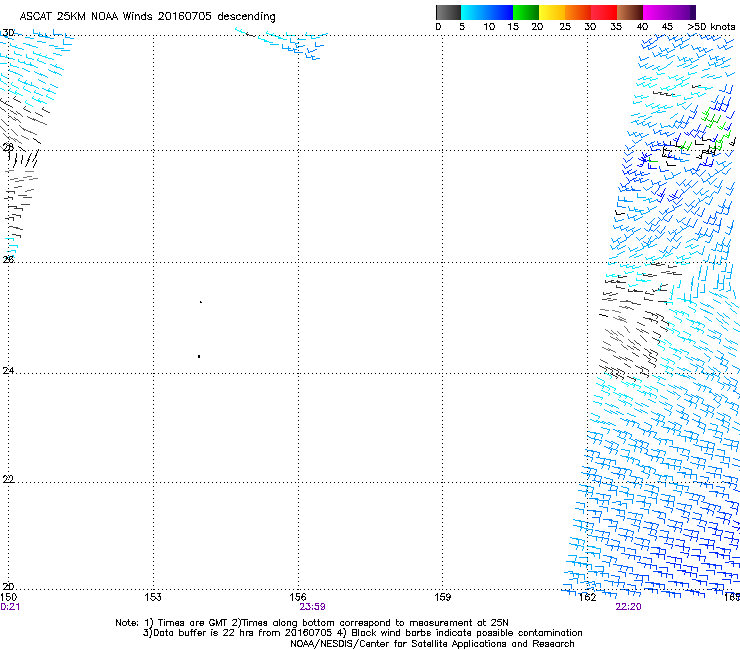Click the "NOAA/NESDIS/Center for Satellite Applications and Research" credit
Image resolution: width=740 pixels, height=650 pixels.
pyautogui.click(x=432, y=644)
